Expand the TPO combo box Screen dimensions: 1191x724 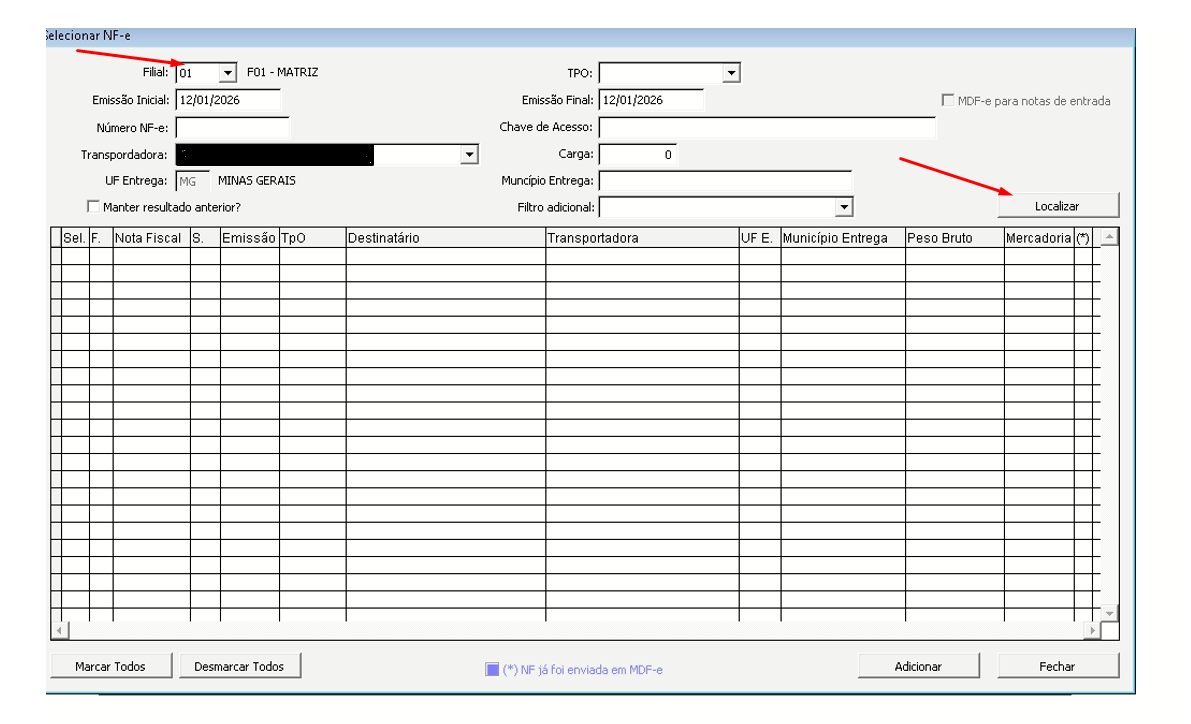pyautogui.click(x=731, y=73)
